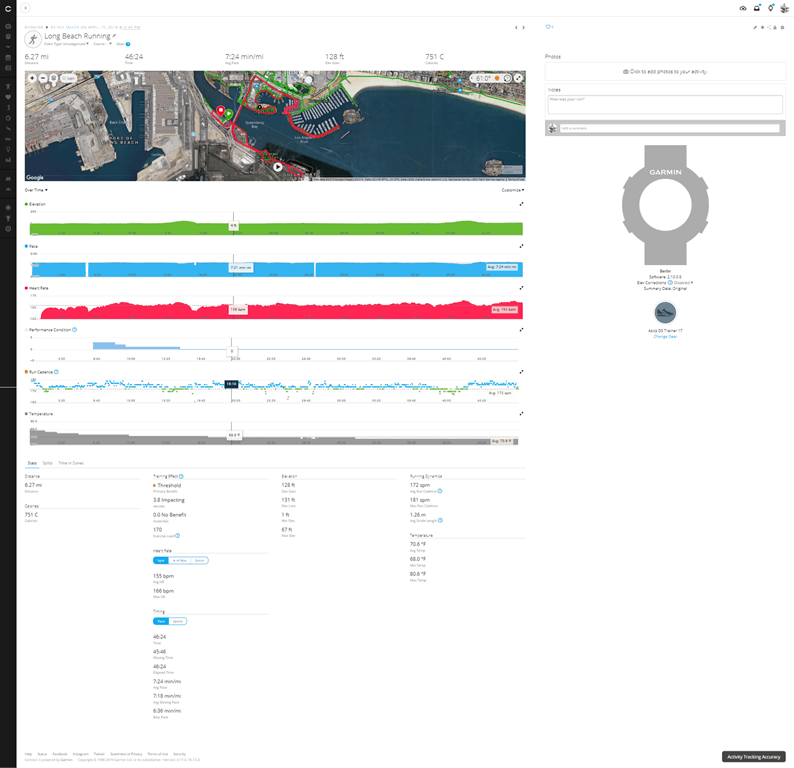The height and width of the screenshot is (768, 794).
Task: Open the Over Time dropdown
Action: [36, 190]
